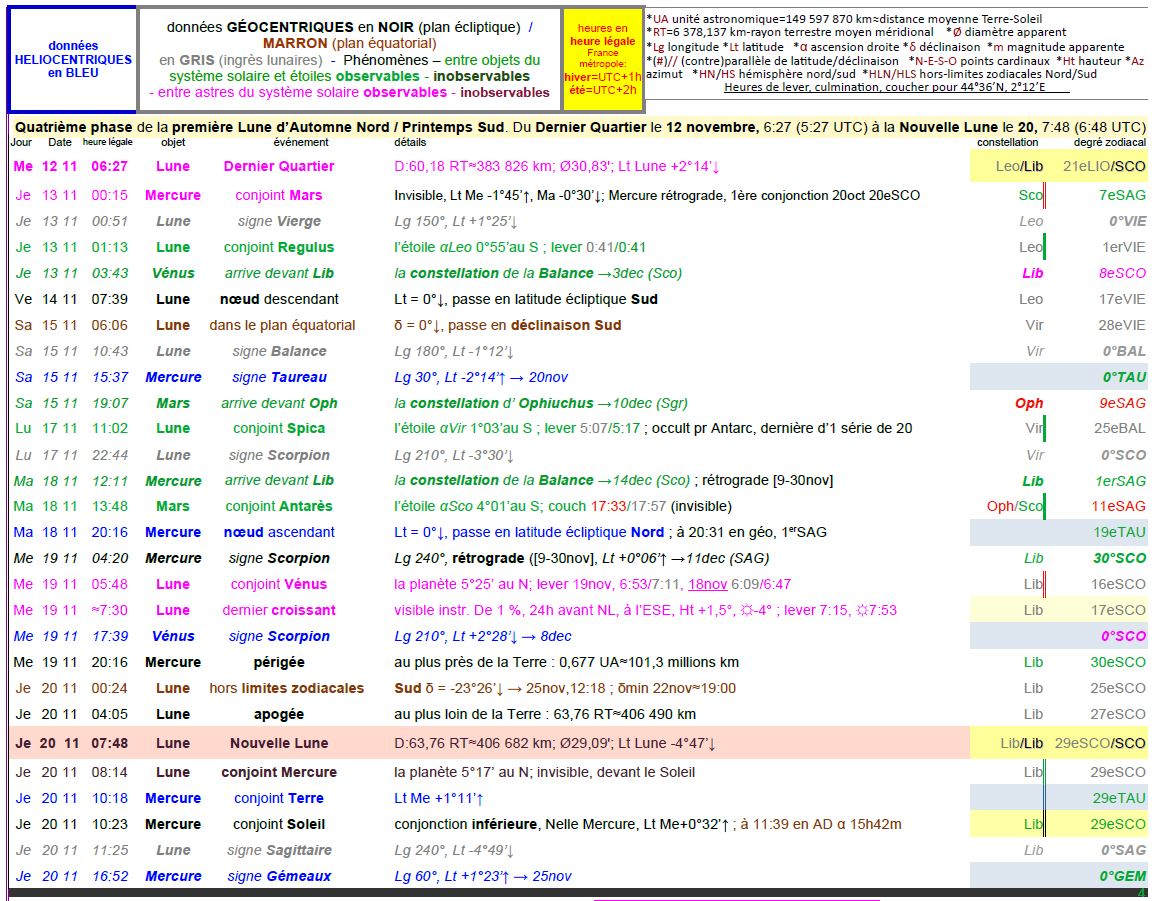
Task: Select the 'conjoint Terre' event
Action: pyautogui.click(x=278, y=798)
